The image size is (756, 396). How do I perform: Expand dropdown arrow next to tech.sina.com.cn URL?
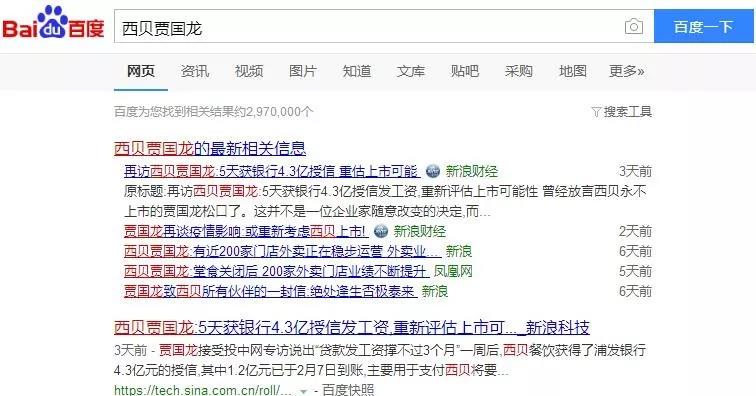tap(303, 391)
